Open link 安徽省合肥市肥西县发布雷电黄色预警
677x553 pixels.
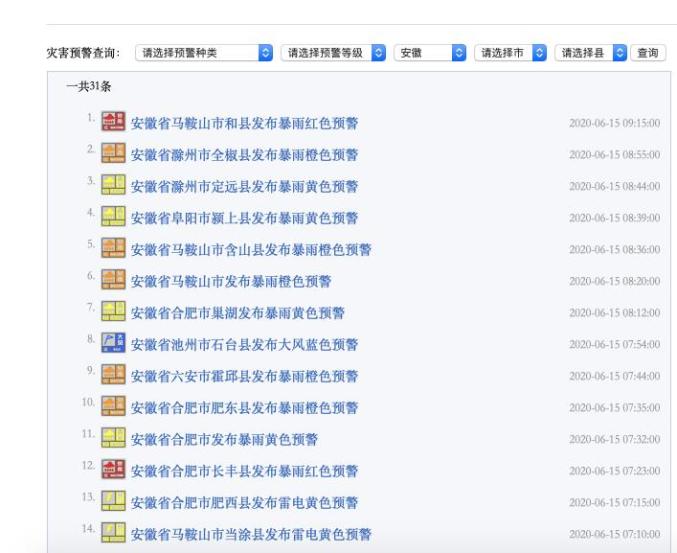tap(244, 503)
